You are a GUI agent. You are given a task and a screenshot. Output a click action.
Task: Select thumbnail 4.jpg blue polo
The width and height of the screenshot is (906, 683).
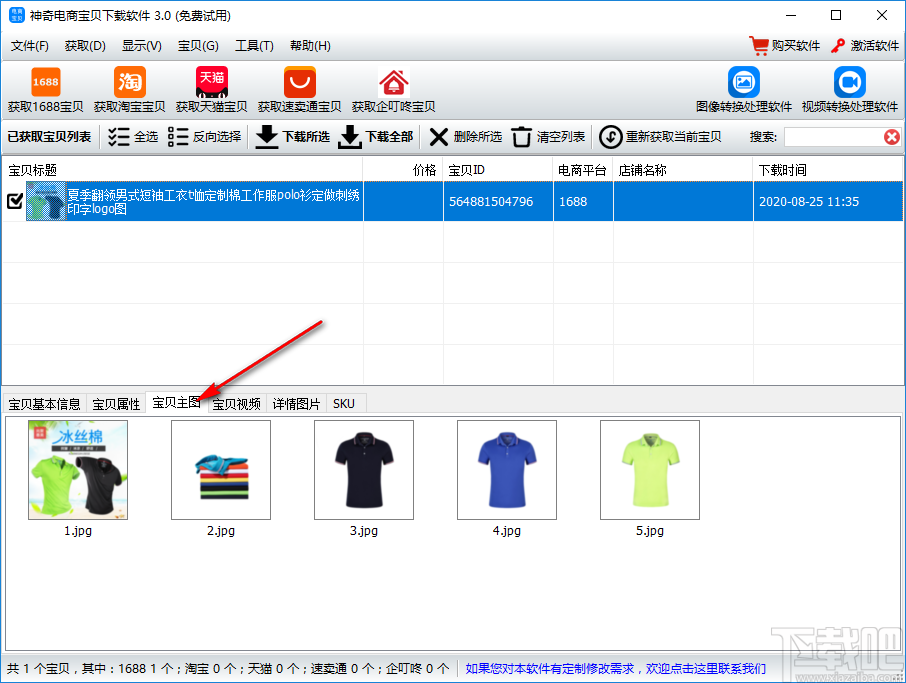507,470
